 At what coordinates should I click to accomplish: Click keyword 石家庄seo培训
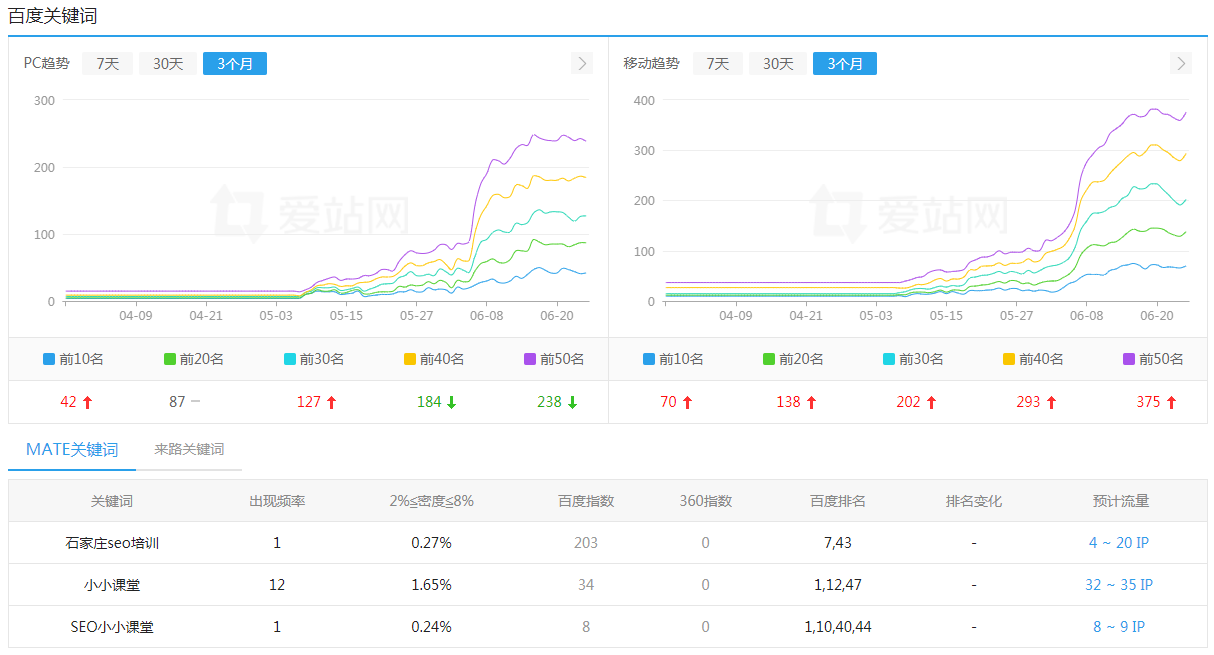coord(112,543)
